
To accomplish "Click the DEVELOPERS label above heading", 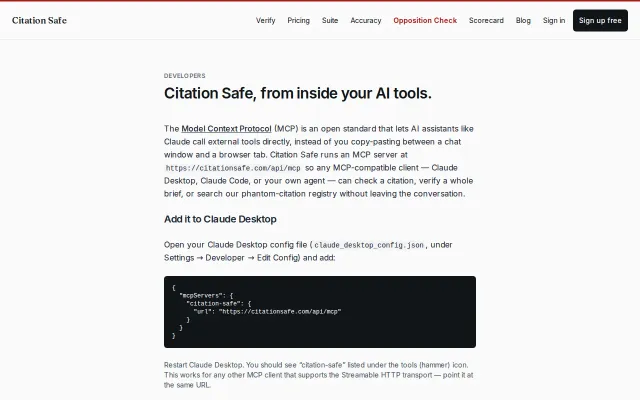I will click(x=184, y=76).
